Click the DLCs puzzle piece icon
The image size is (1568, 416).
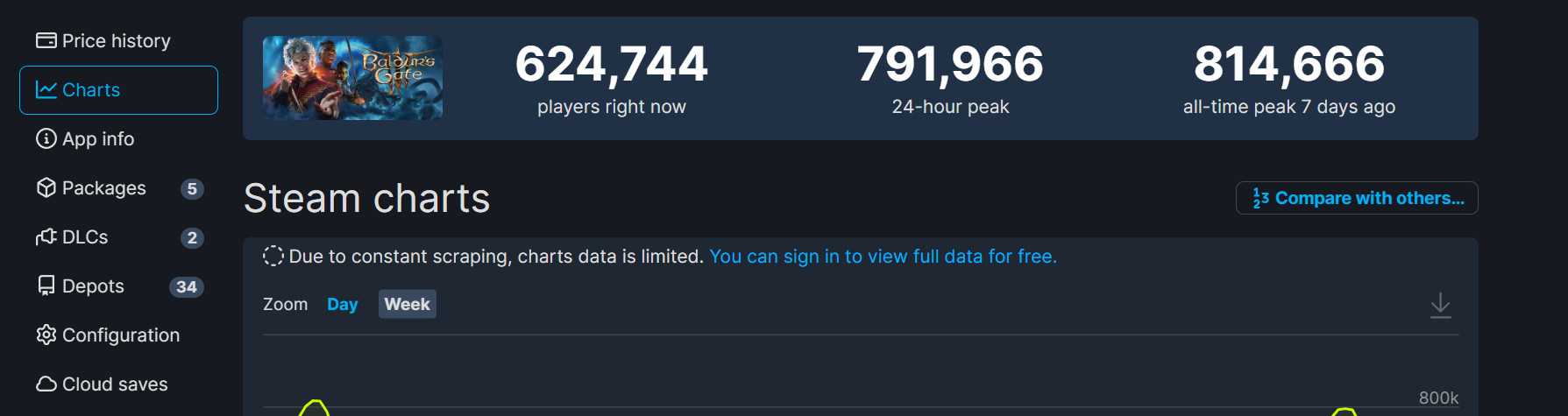pyautogui.click(x=46, y=236)
